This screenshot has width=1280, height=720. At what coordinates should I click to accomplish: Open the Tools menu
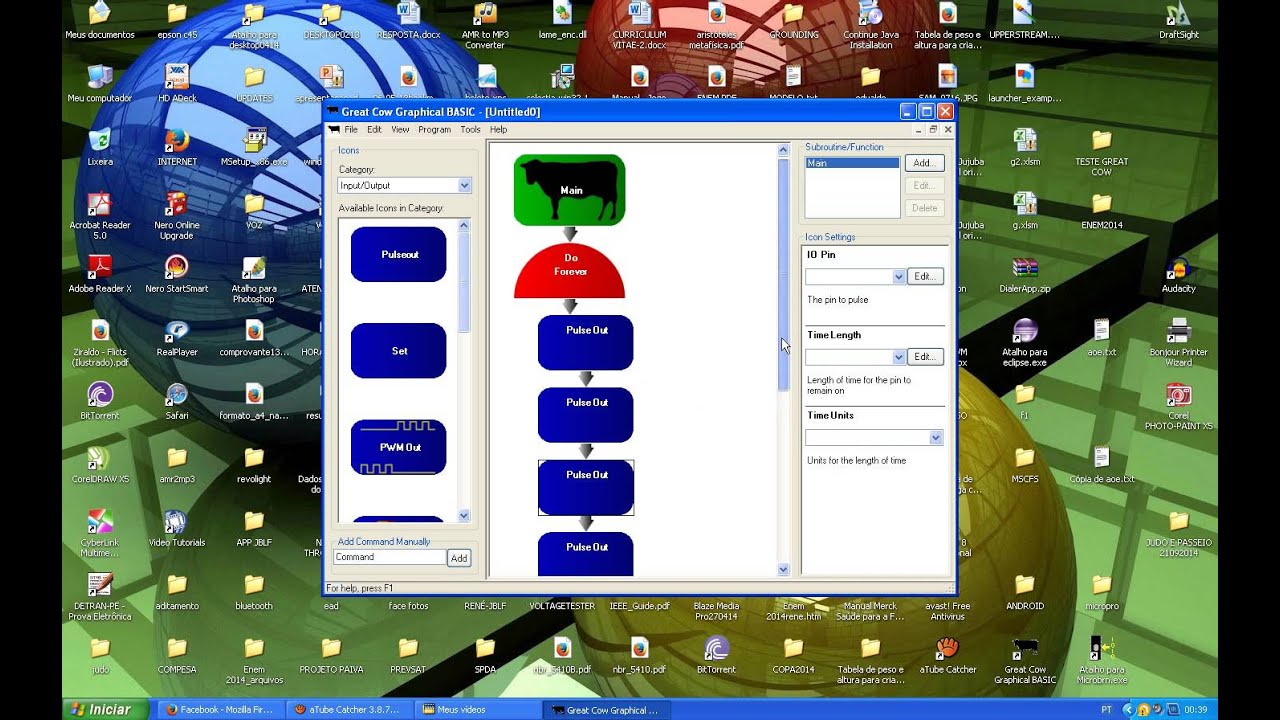(470, 129)
